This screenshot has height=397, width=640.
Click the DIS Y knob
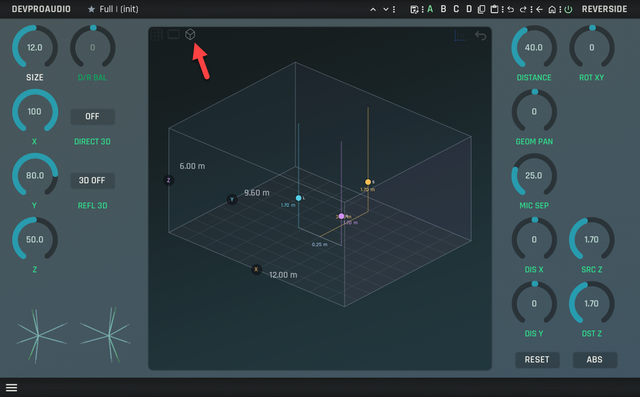tap(534, 304)
